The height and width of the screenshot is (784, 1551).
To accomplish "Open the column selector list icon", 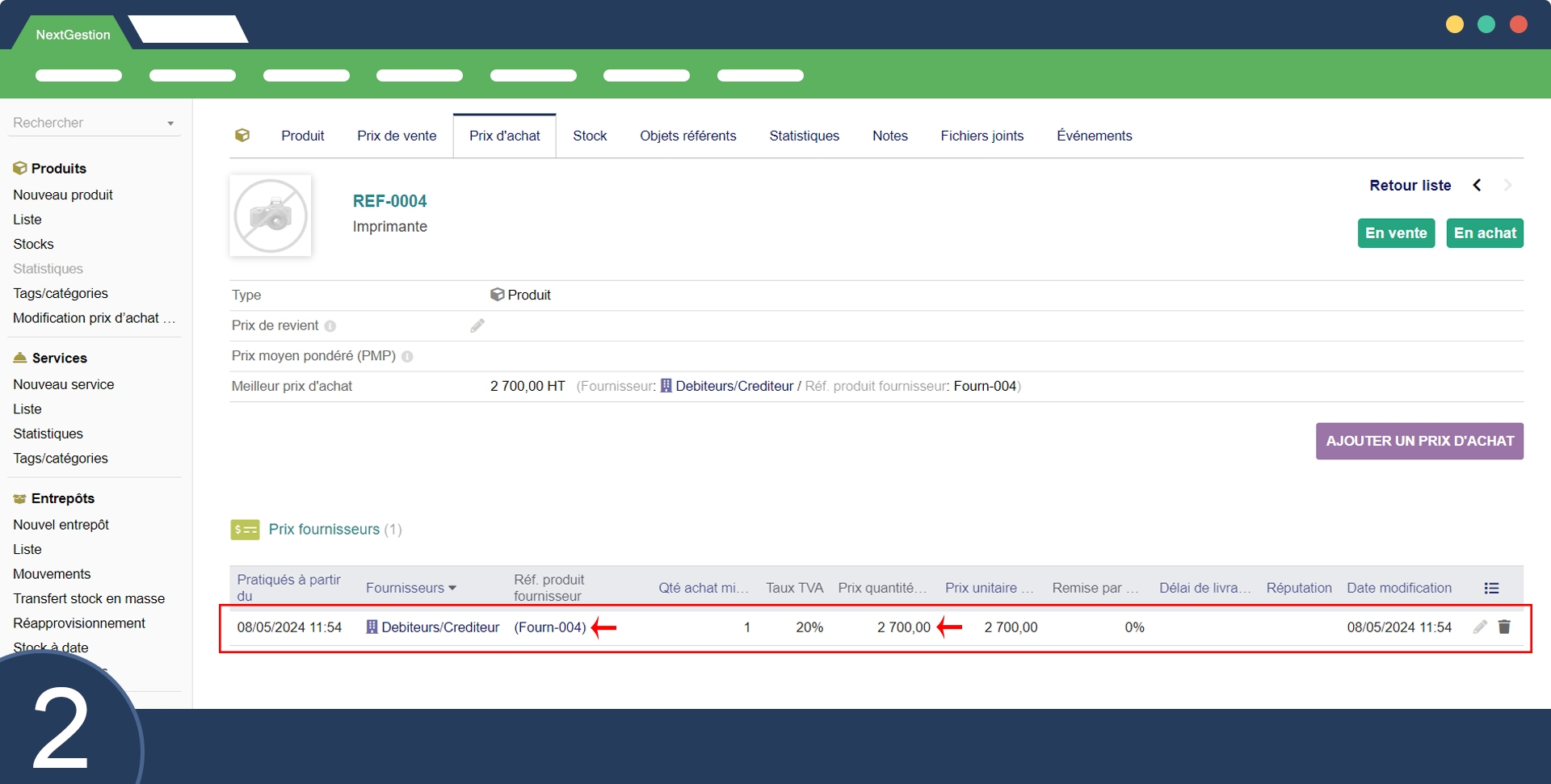I will pos(1491,588).
